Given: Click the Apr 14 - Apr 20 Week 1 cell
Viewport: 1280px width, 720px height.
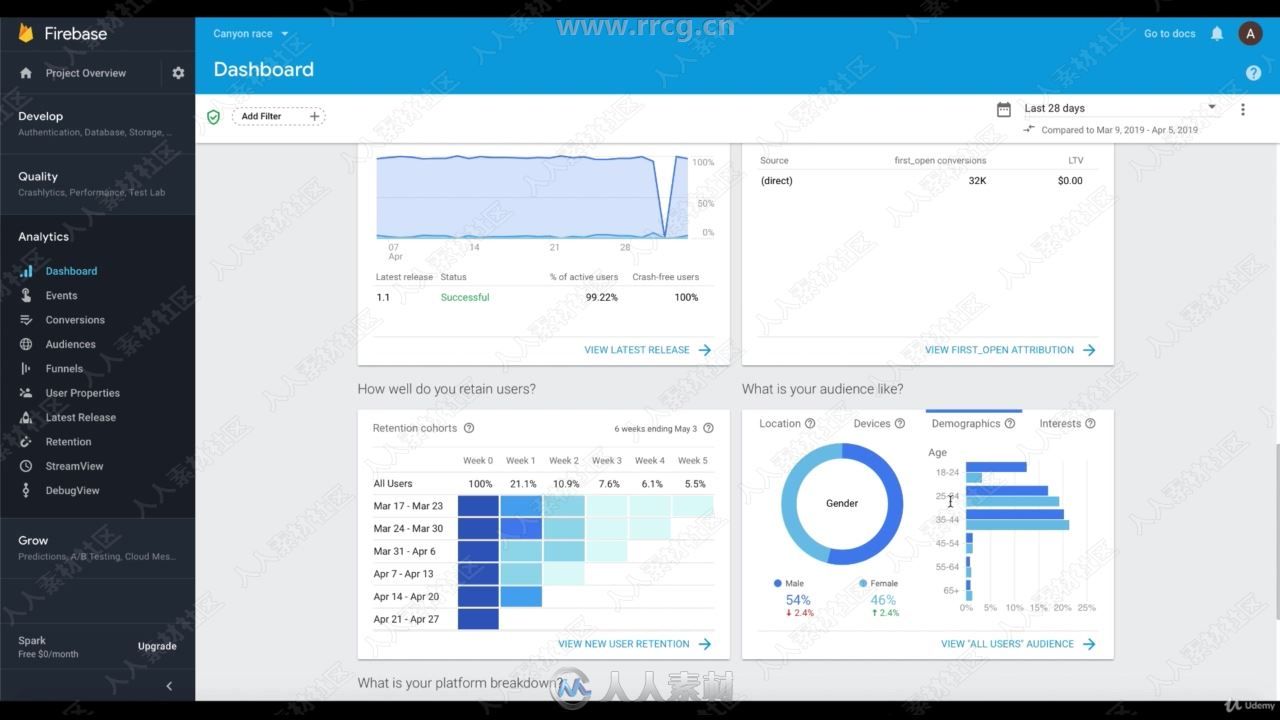Looking at the screenshot, I should [x=521, y=597].
